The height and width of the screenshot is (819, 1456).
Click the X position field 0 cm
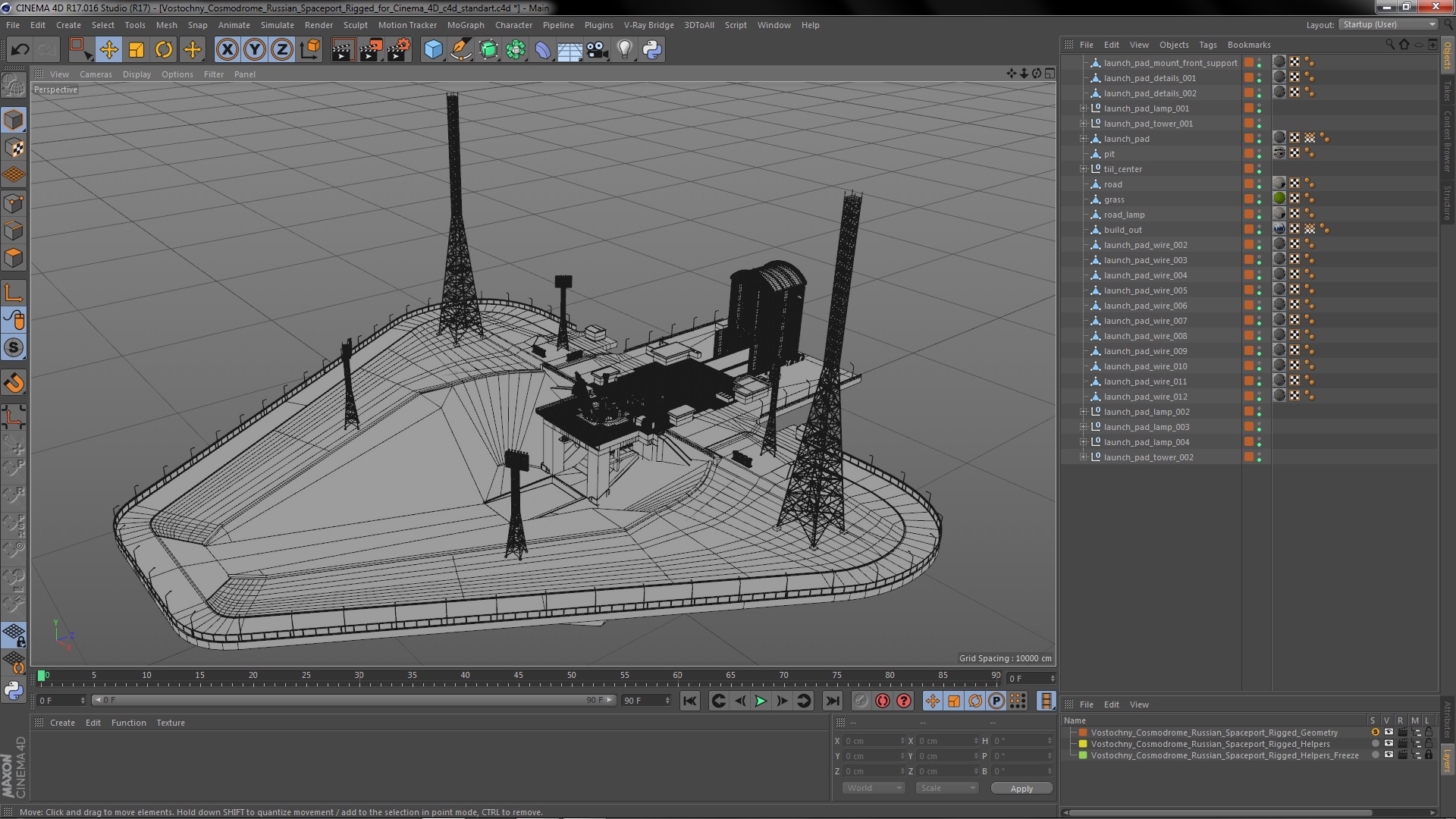(874, 741)
